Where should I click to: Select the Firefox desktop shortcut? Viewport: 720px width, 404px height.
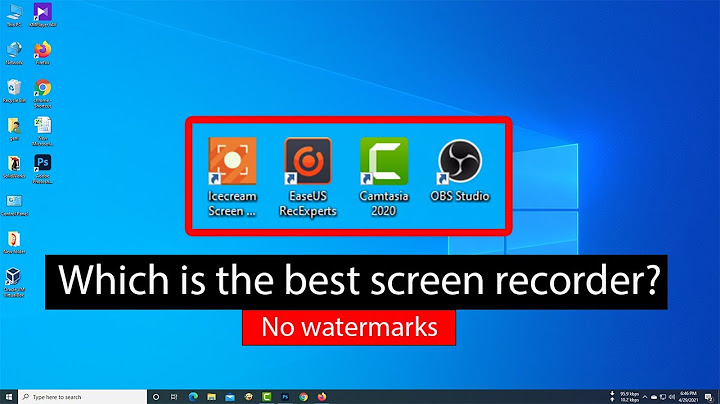coord(43,53)
